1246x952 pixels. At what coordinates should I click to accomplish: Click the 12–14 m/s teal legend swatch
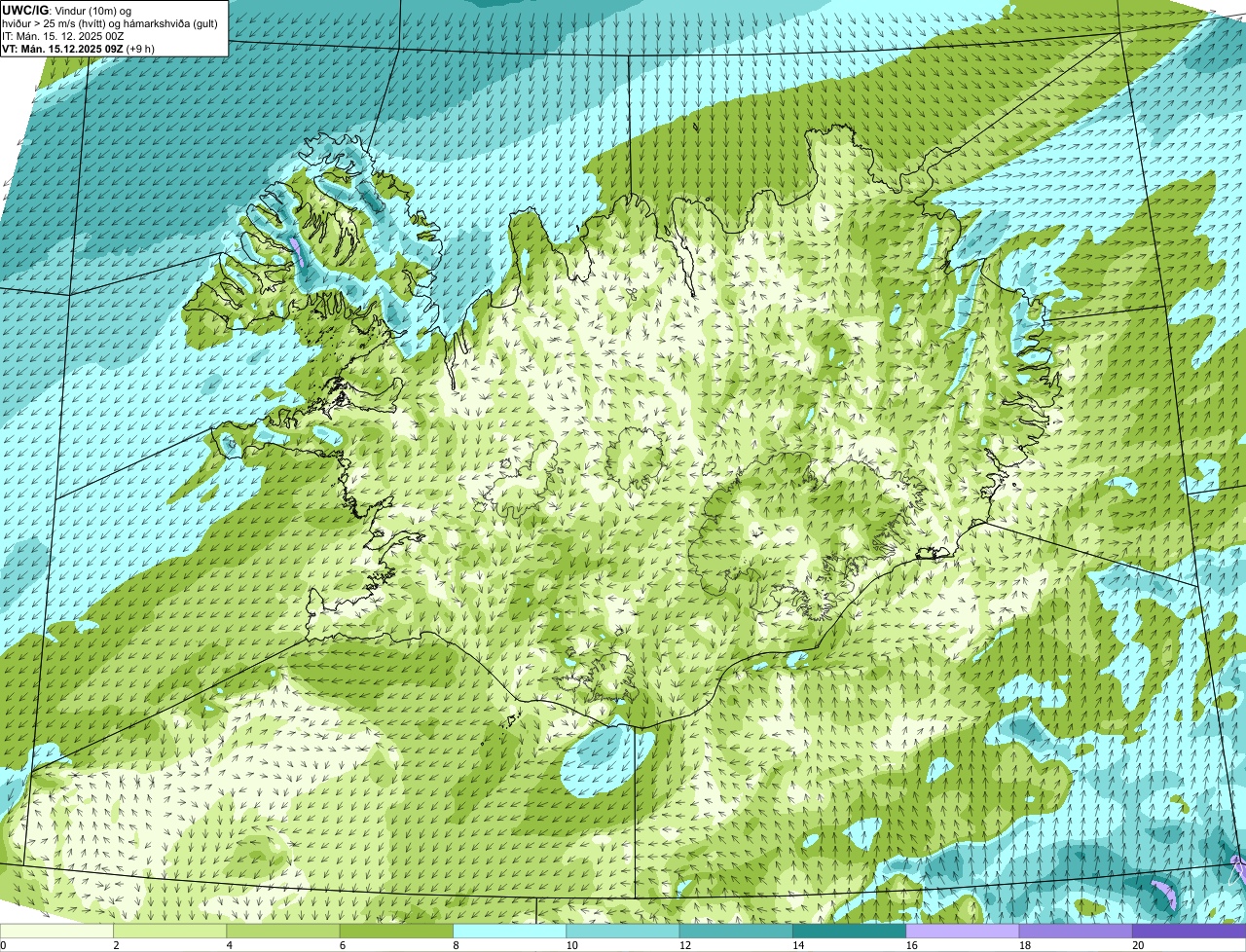(736, 931)
